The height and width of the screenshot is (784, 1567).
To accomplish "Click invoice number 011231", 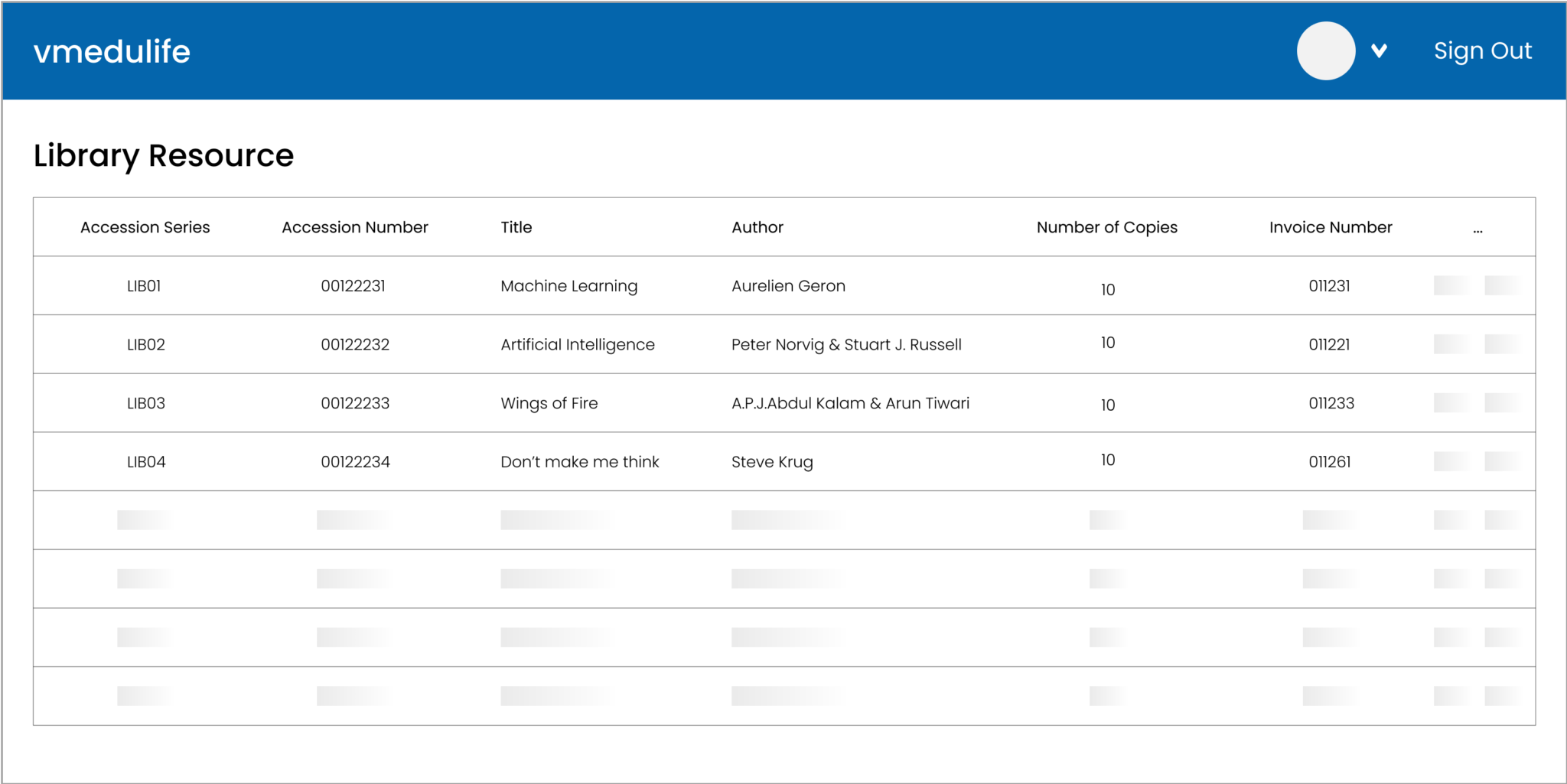I will [1329, 286].
